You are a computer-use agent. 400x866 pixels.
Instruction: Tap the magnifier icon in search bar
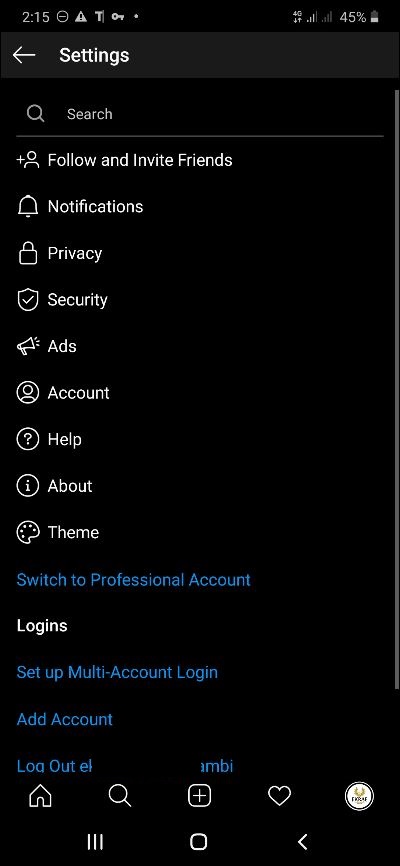click(35, 114)
